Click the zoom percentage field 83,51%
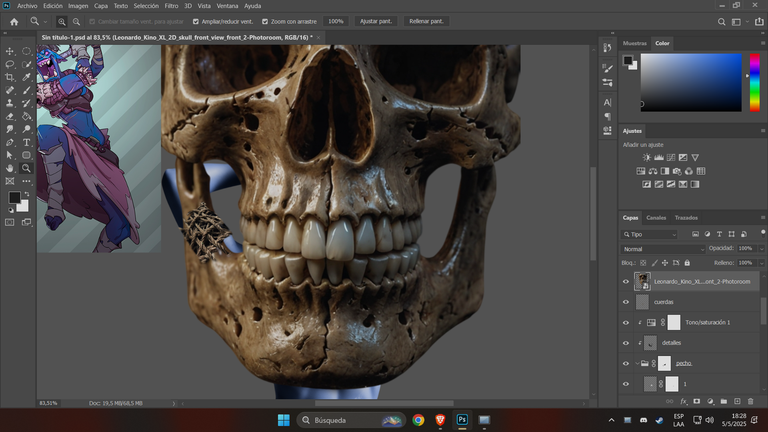 [x=48, y=403]
